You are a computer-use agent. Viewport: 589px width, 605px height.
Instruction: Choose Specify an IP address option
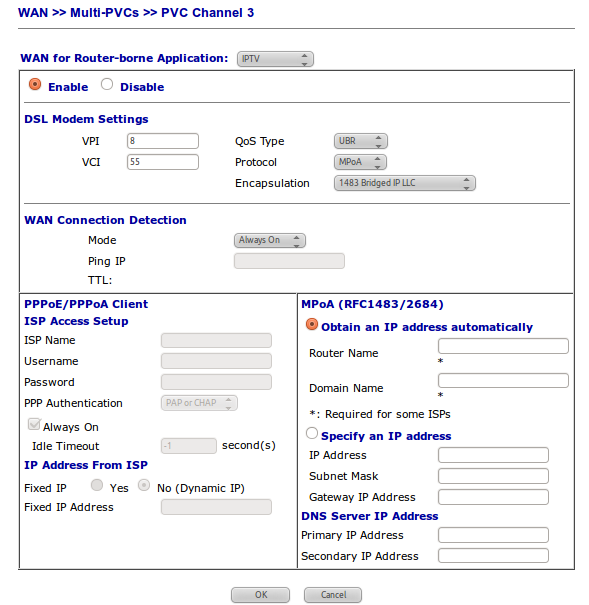click(x=312, y=433)
